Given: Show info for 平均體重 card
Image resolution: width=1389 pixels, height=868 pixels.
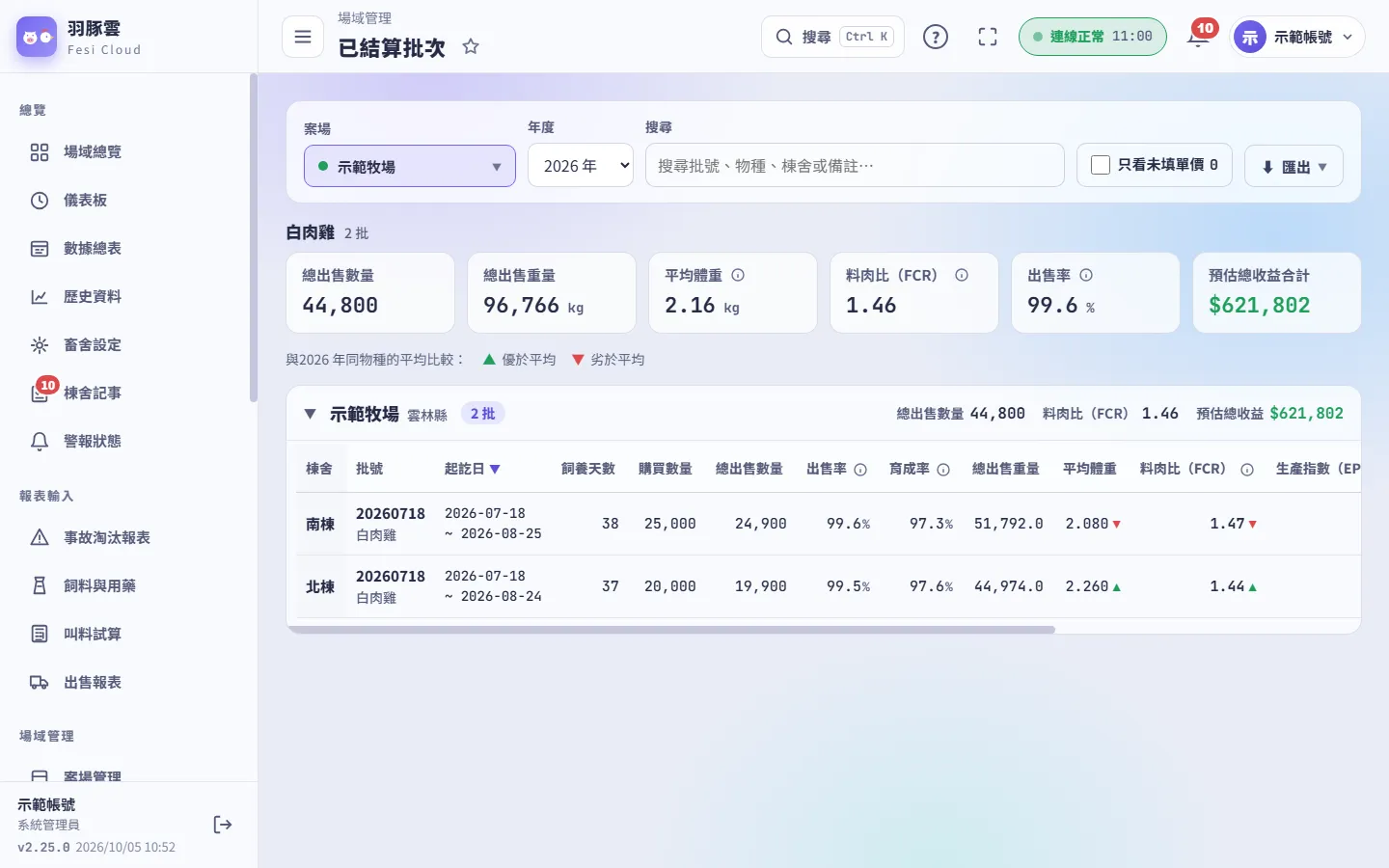Looking at the screenshot, I should tap(738, 275).
